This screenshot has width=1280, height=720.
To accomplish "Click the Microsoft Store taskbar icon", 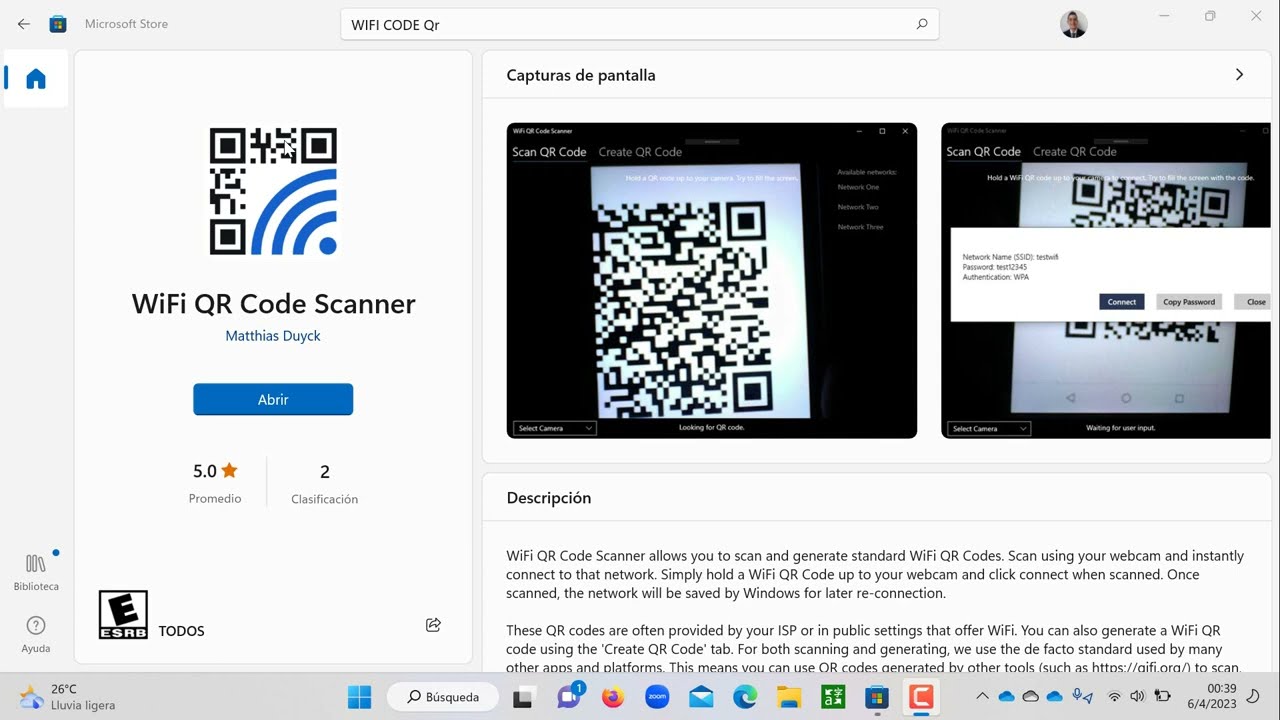I will (877, 697).
